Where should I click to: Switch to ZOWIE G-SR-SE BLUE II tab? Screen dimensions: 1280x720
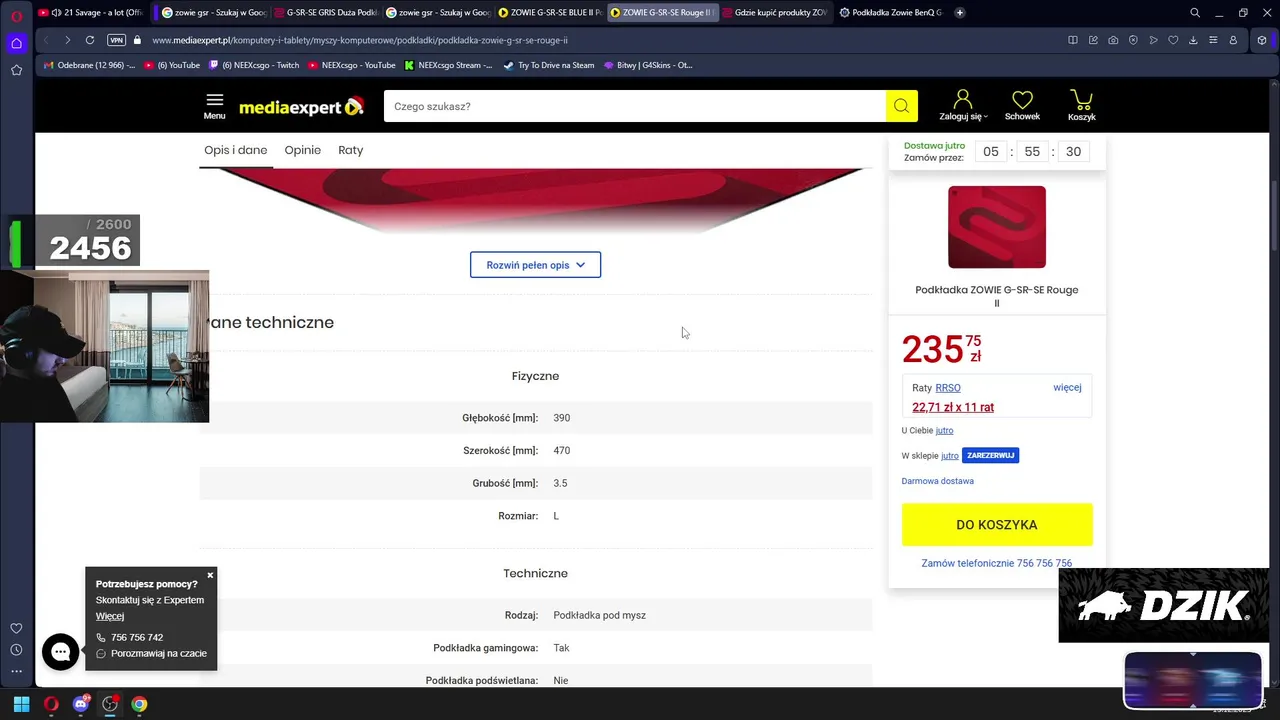pos(549,13)
